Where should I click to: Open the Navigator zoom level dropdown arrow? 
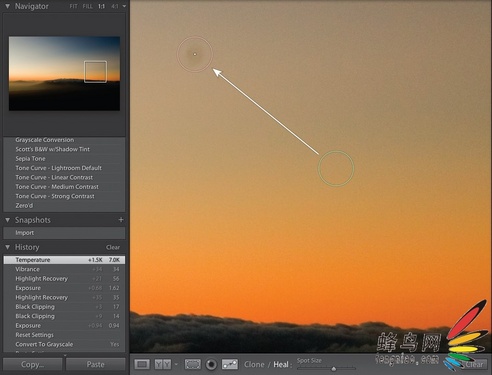pyautogui.click(x=124, y=6)
